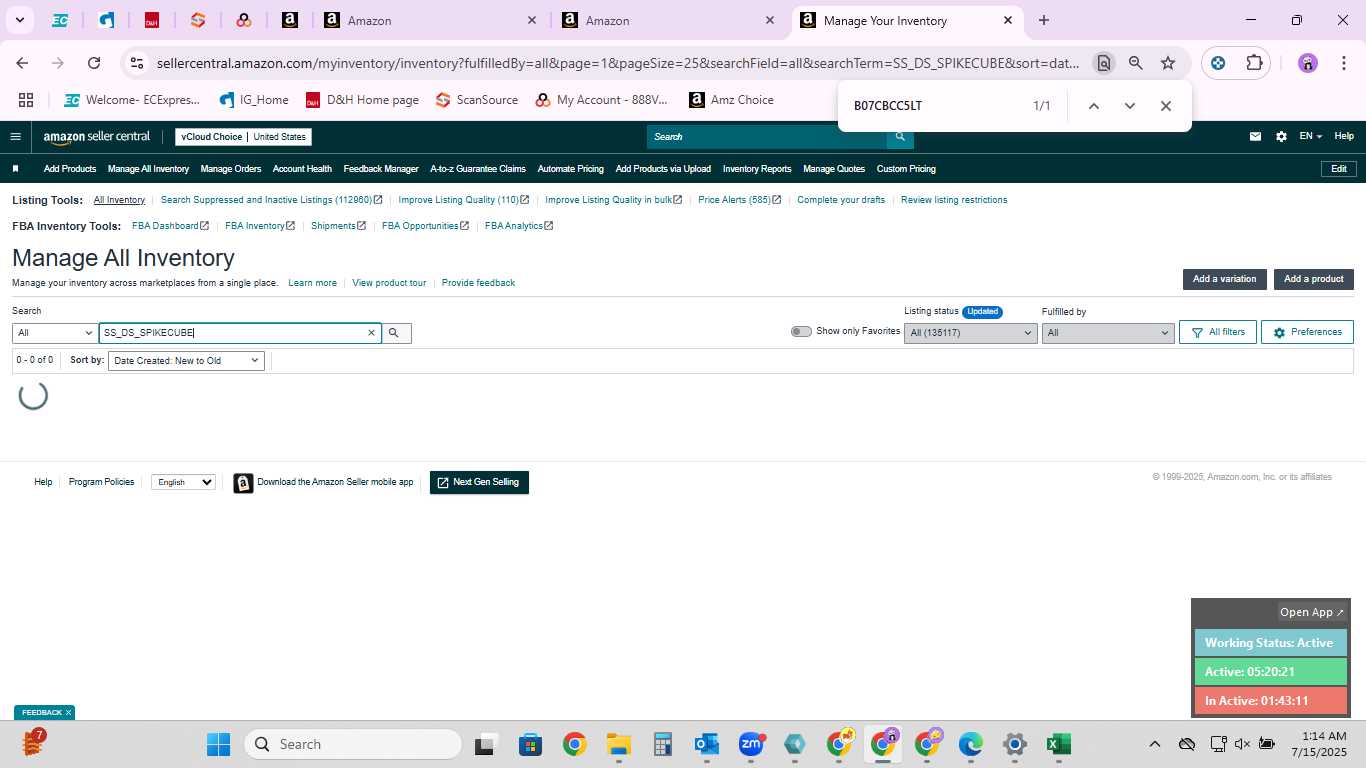The width and height of the screenshot is (1366, 768).
Task: Open the mail messages icon
Action: [x=1255, y=137]
